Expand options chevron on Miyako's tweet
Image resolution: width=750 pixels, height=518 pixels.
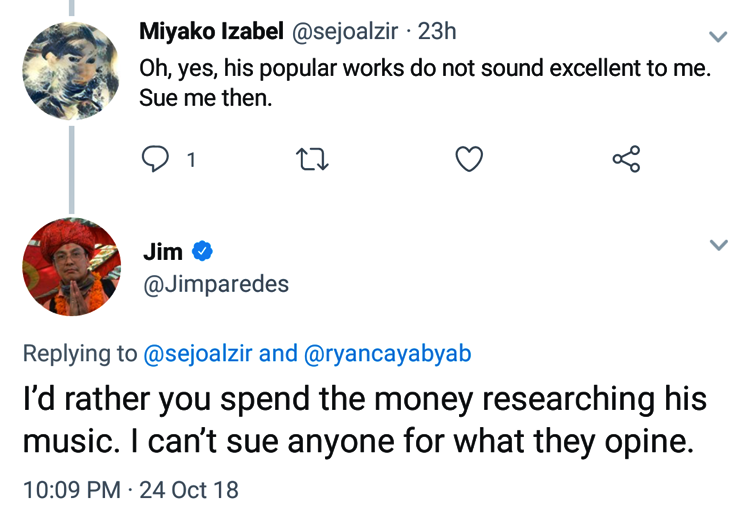tap(717, 37)
